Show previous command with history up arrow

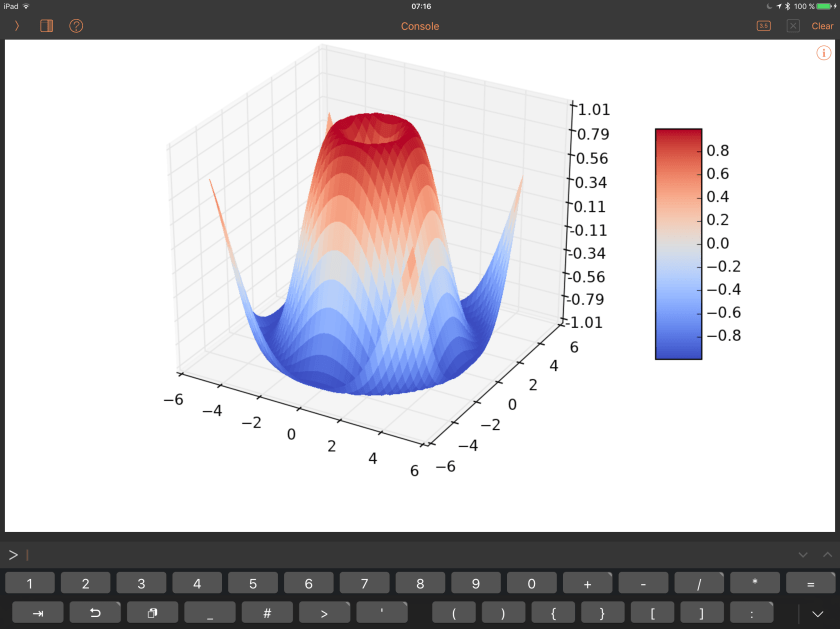pos(827,554)
